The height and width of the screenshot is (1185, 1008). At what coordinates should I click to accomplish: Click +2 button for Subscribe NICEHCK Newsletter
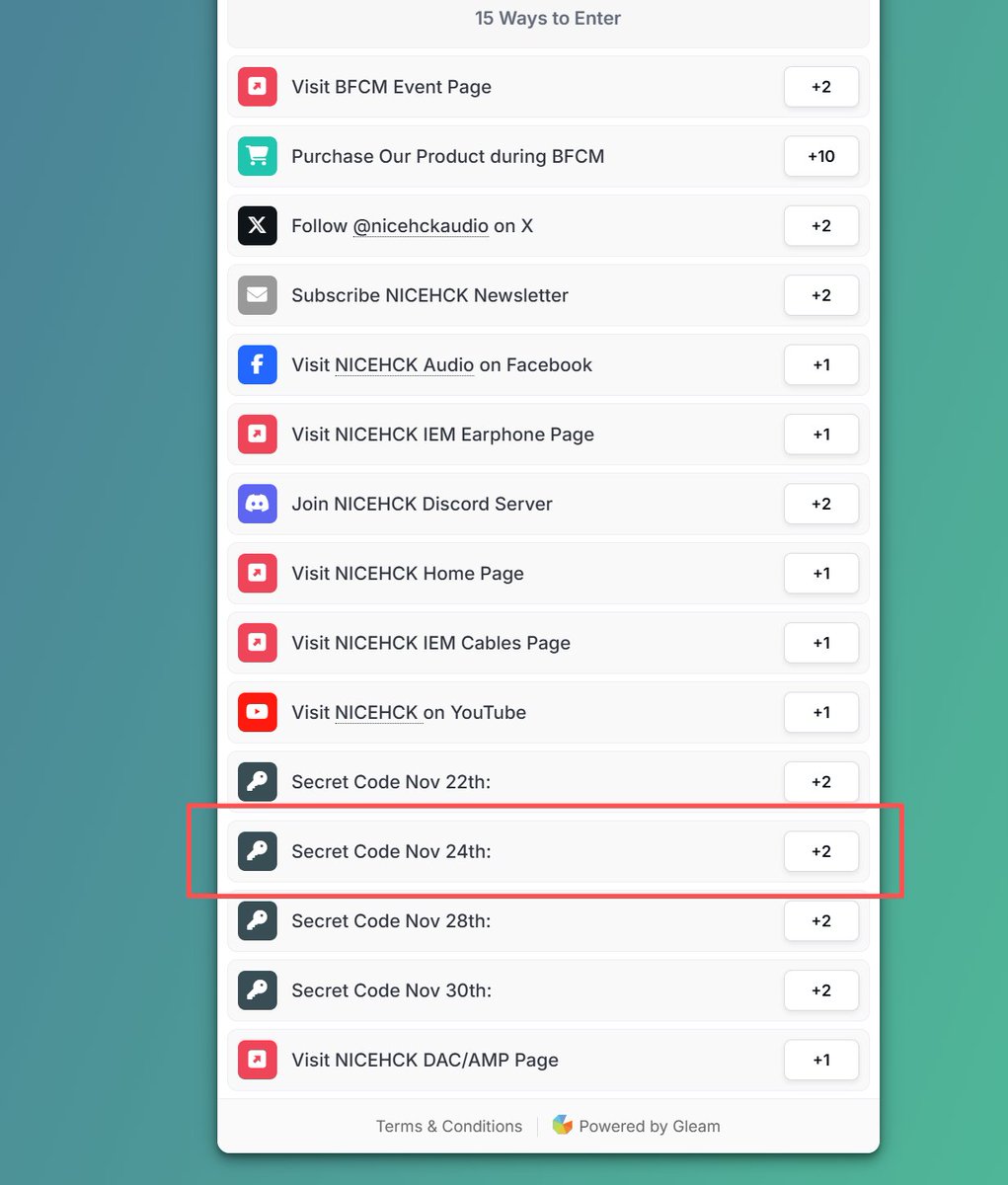point(821,295)
